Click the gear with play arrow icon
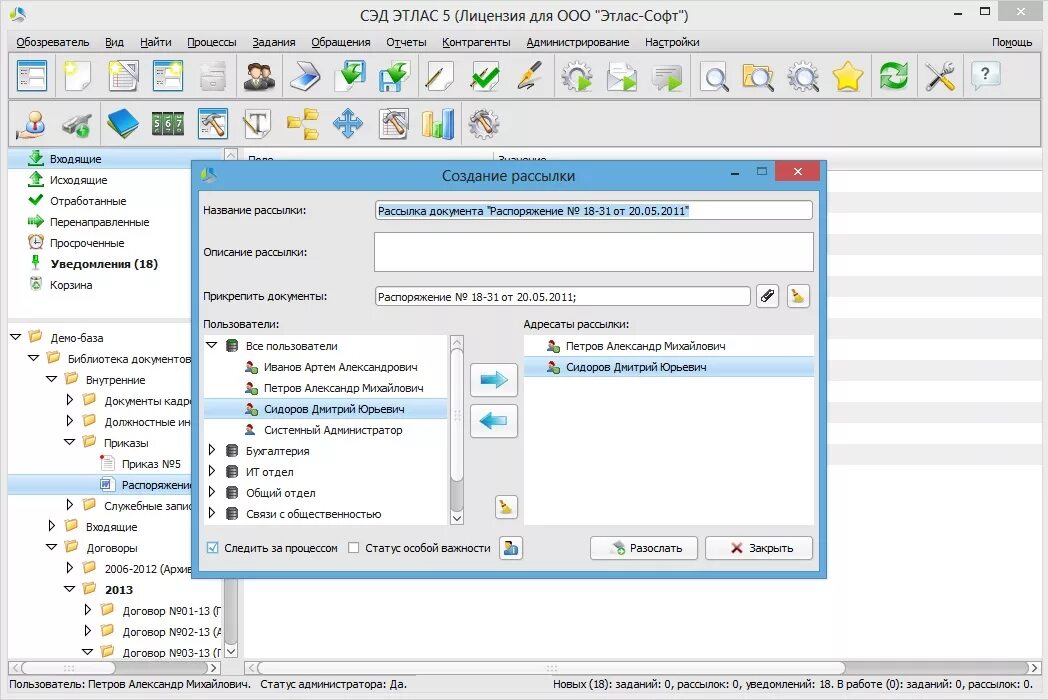This screenshot has width=1048, height=700. (x=577, y=76)
